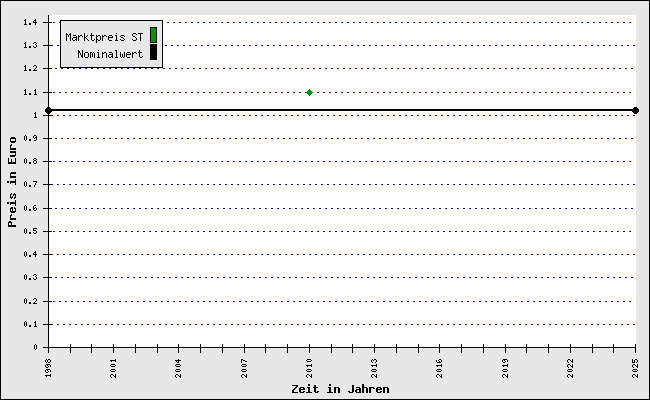Click the 'Preis in Euro' axis title
Screen dimensions: 650x400
[12, 182]
